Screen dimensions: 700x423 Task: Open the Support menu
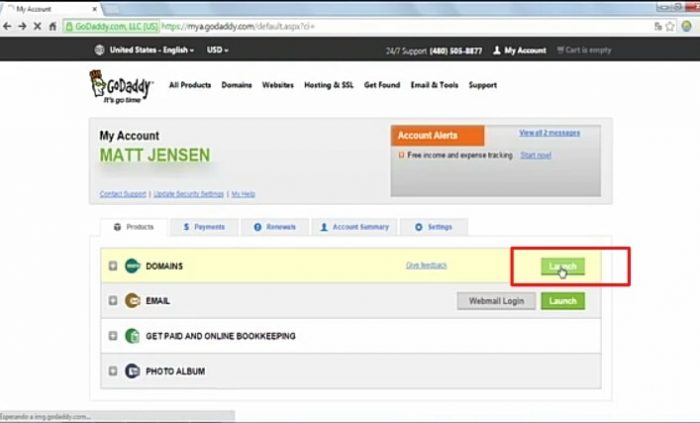pyautogui.click(x=483, y=85)
